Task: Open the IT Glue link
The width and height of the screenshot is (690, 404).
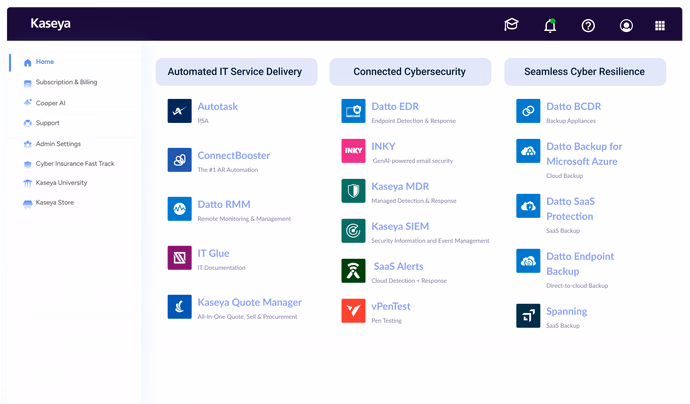Action: [x=213, y=253]
